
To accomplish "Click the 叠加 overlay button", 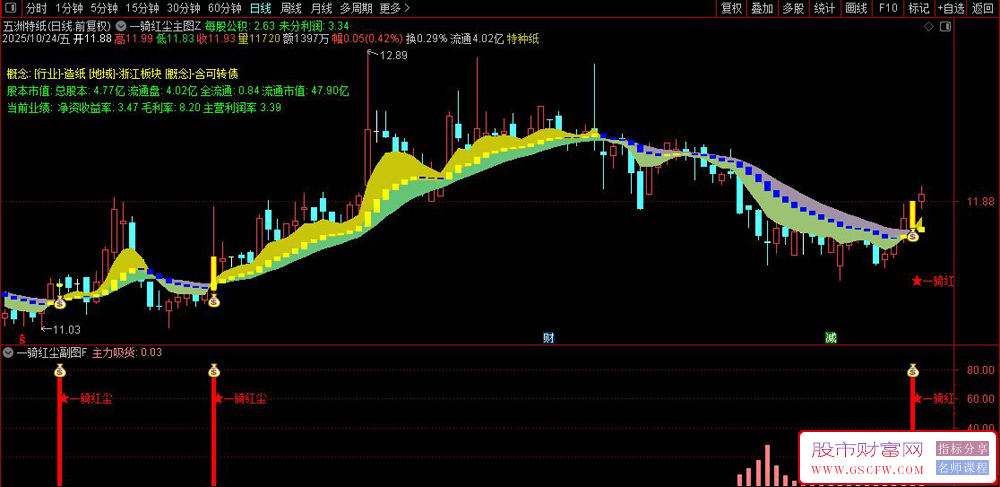I will click(x=762, y=8).
